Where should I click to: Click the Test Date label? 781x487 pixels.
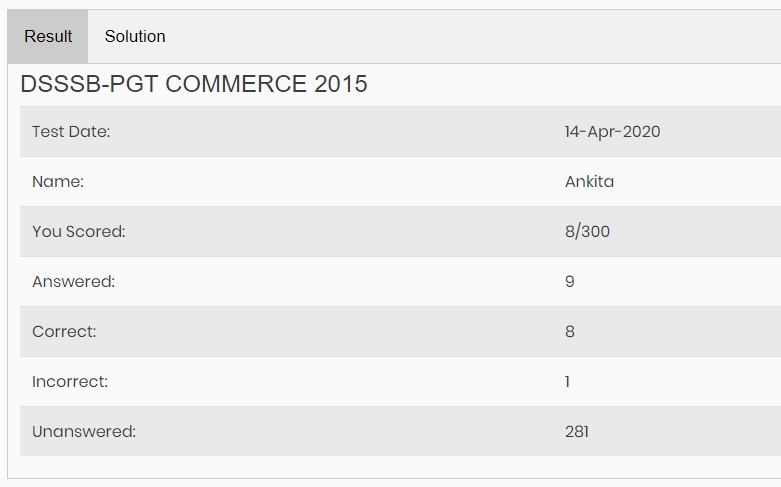click(71, 132)
